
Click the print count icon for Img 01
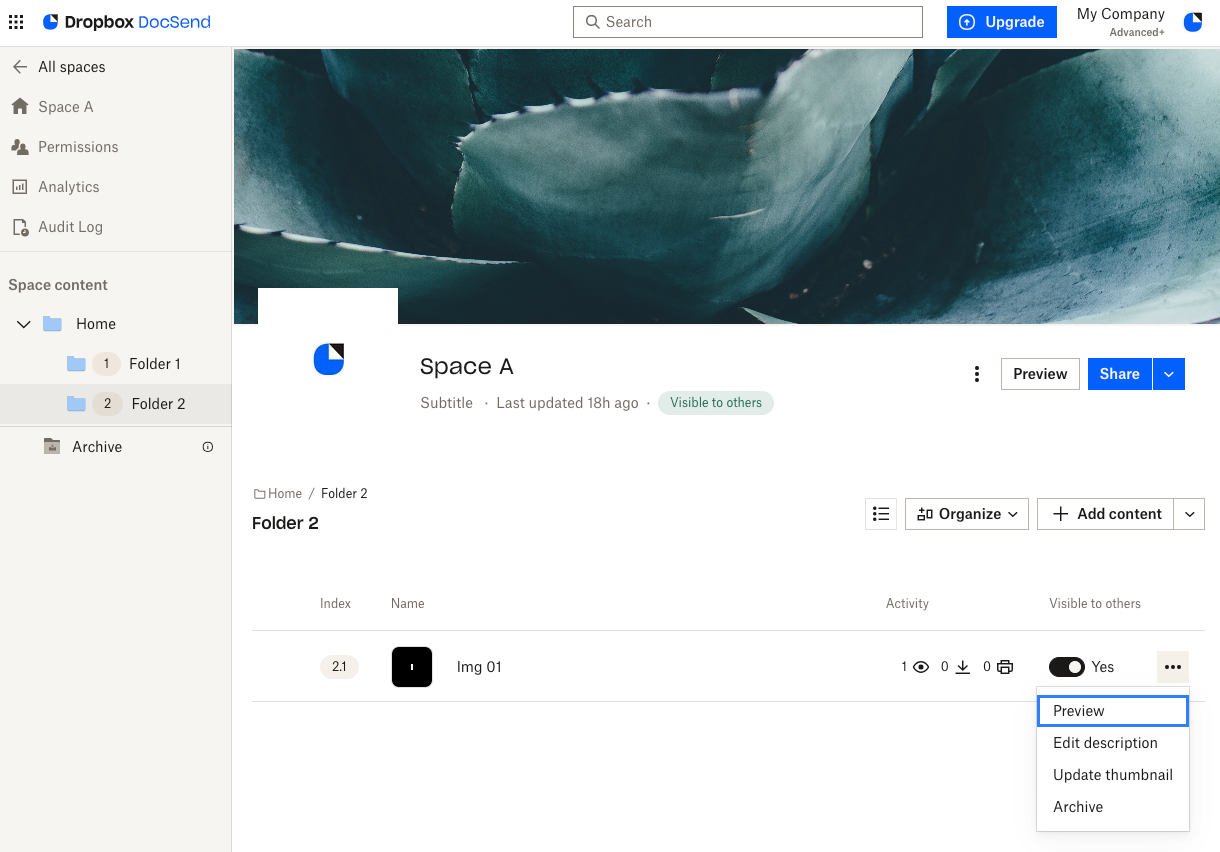(1005, 666)
